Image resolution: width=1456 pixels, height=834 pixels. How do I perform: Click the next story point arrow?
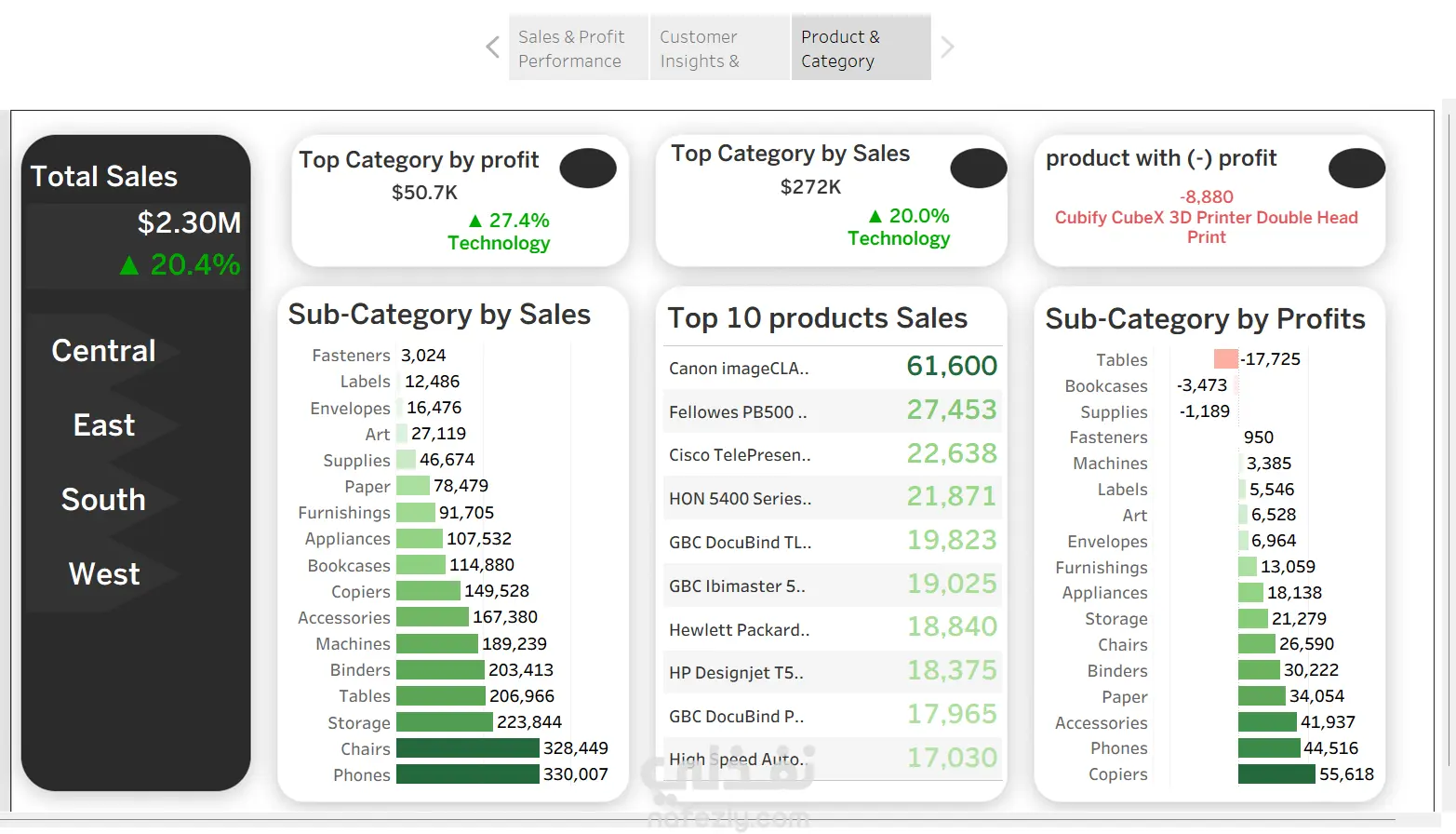pos(947,47)
